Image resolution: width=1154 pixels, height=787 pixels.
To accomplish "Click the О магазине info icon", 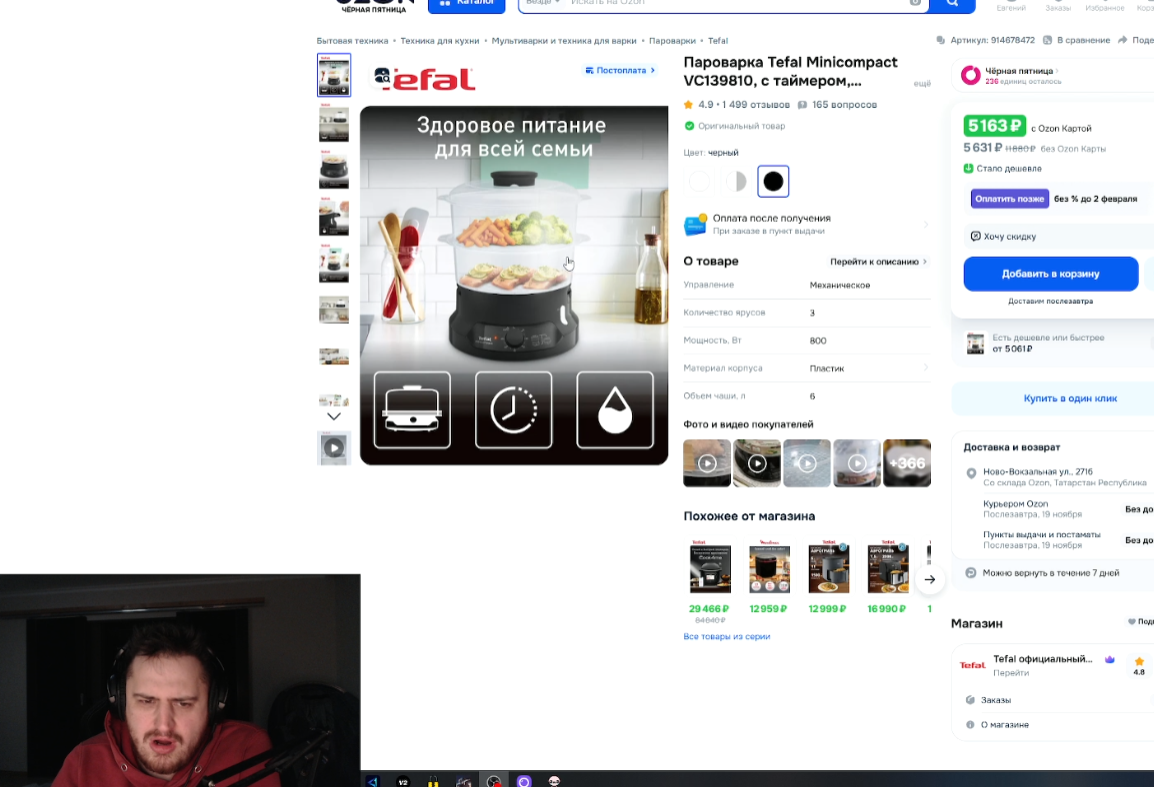I will (970, 724).
